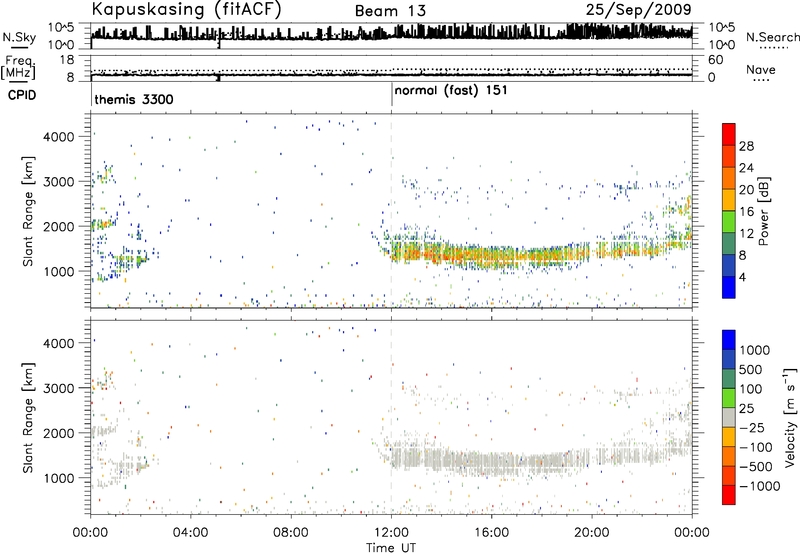This screenshot has height=554, width=800.
Task: Click the gray ±25 velocity color segment
Action: point(729,417)
